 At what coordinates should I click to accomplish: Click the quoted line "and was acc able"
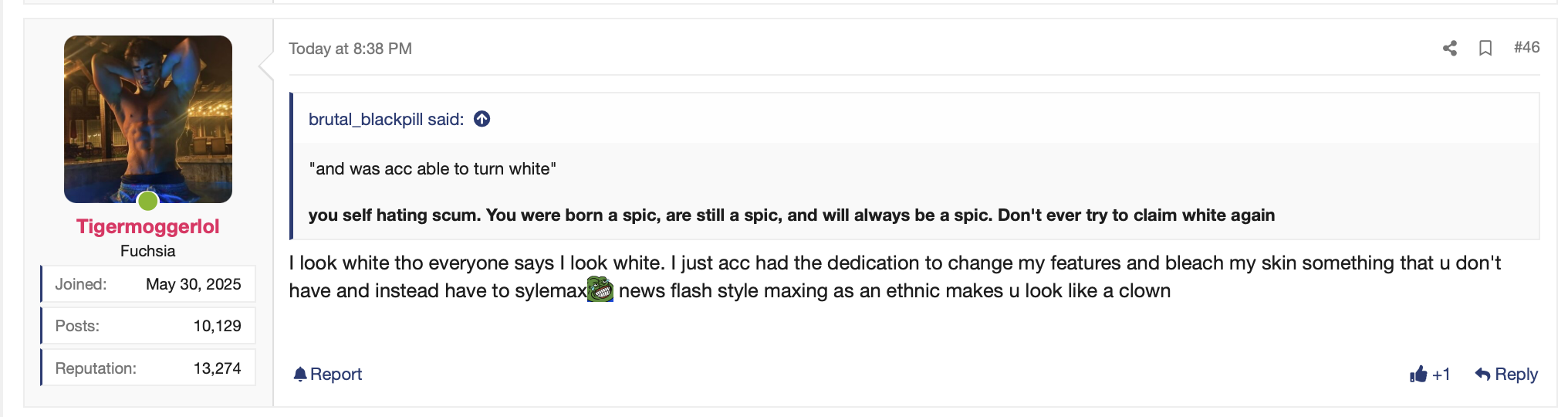(x=432, y=168)
